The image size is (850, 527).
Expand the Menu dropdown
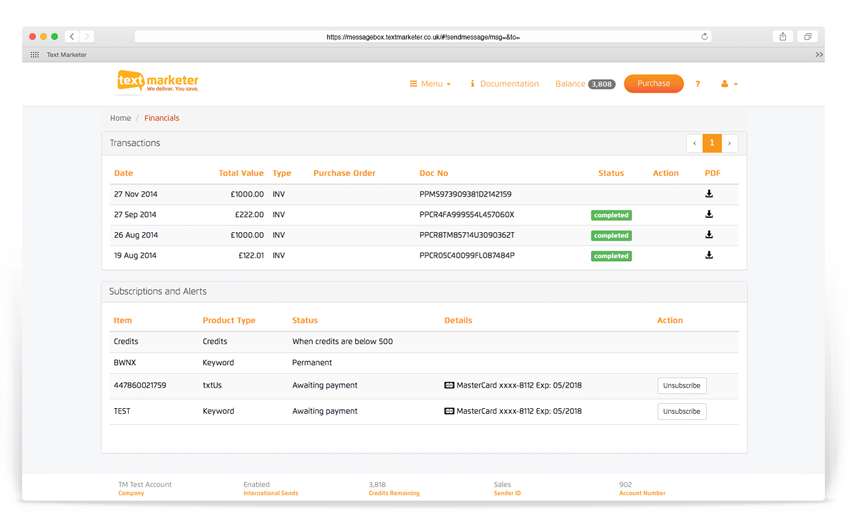430,84
